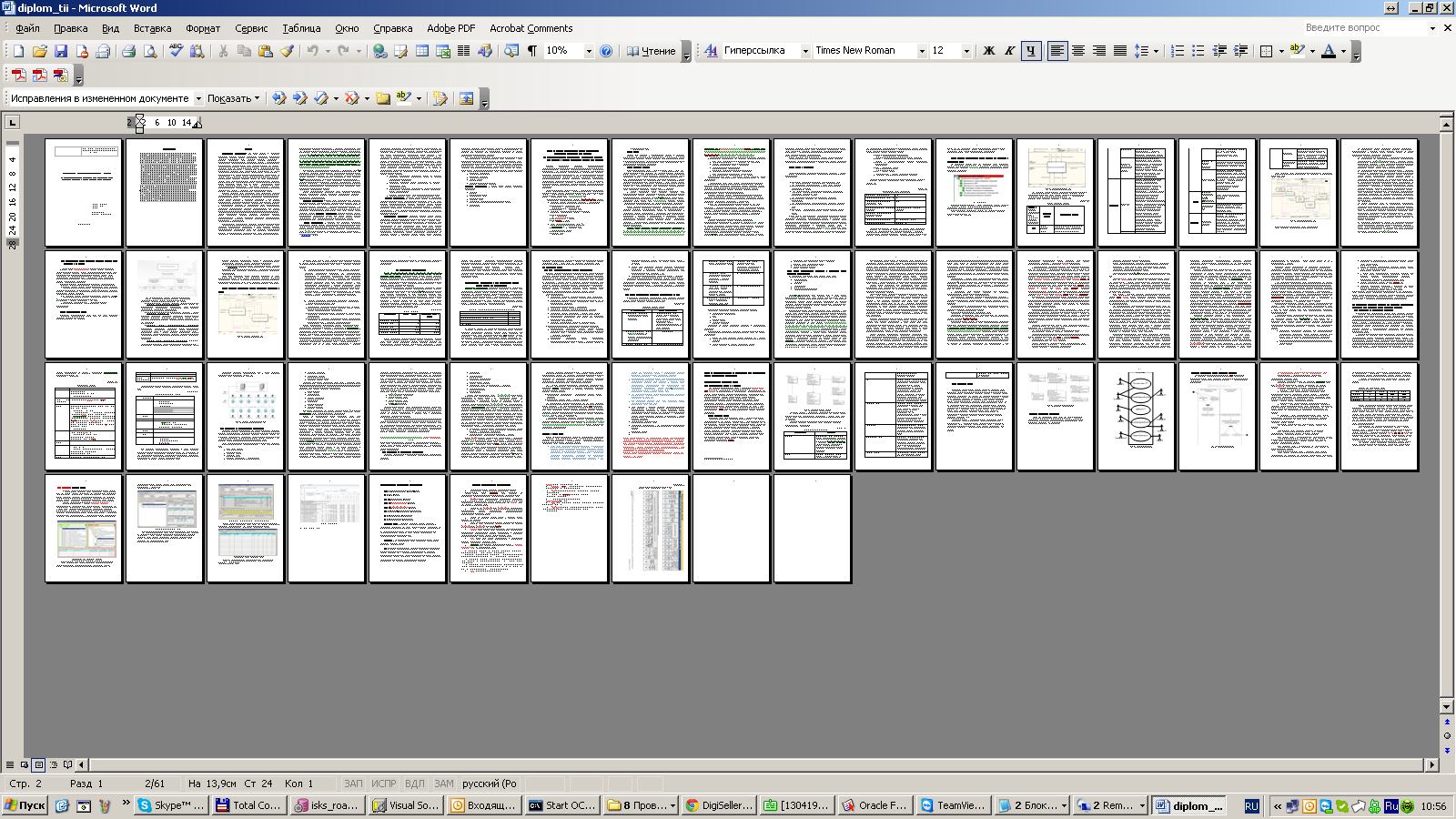Expand the Times New Roman font list
Screen dimensions: 1456x819
click(x=922, y=51)
